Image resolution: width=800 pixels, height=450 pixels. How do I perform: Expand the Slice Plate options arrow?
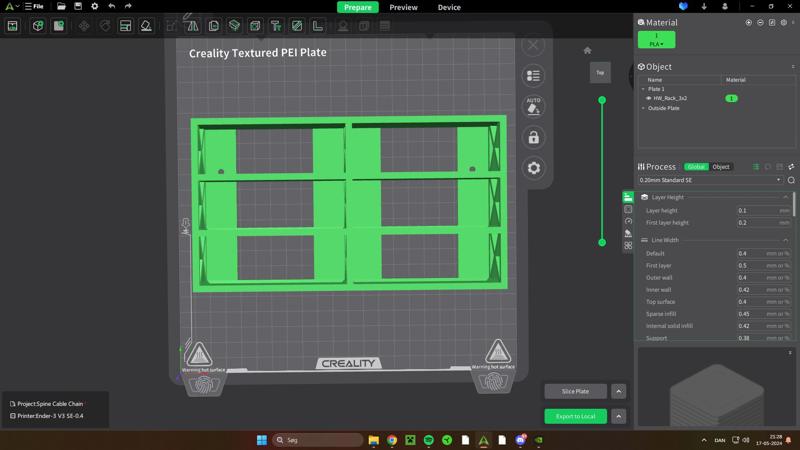(x=618, y=392)
